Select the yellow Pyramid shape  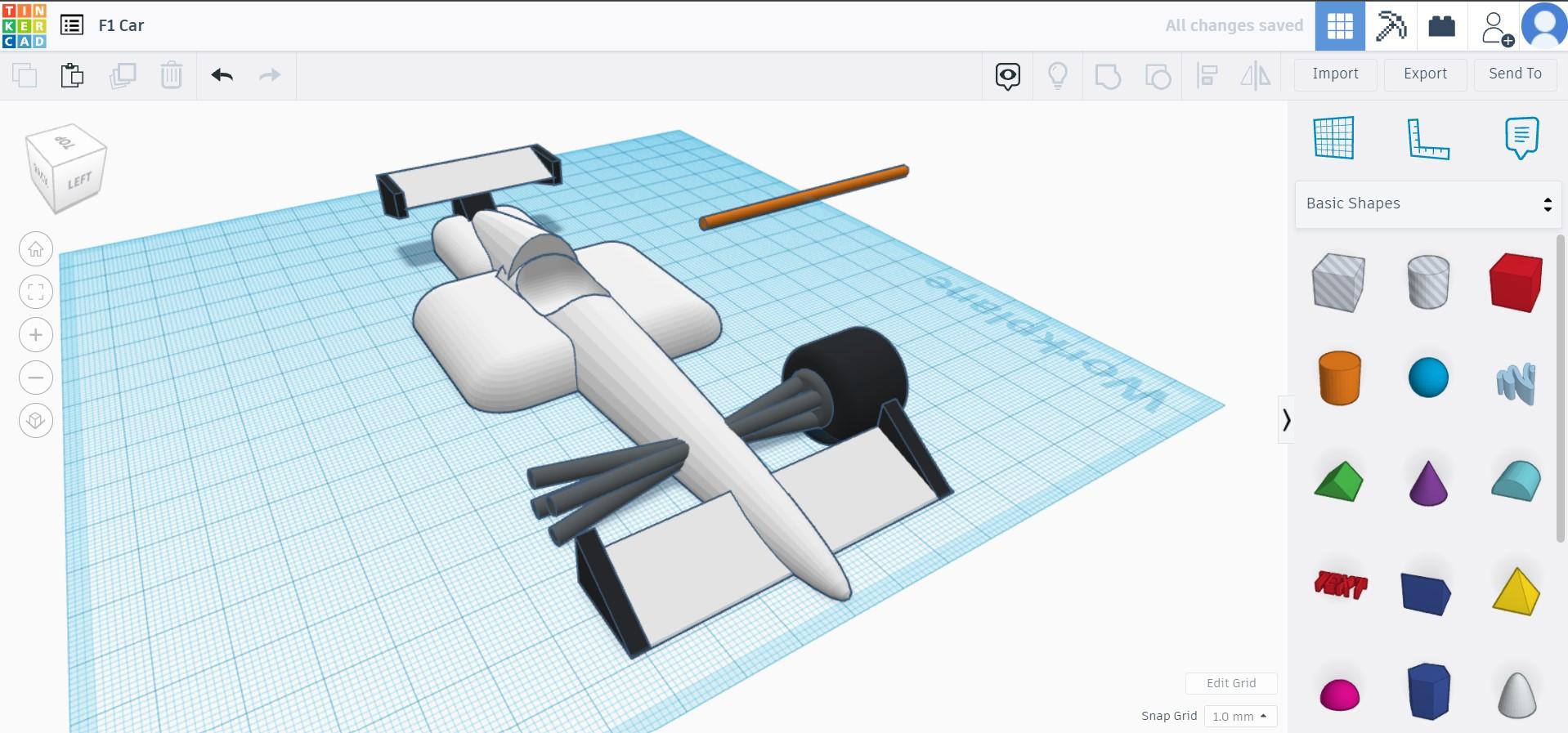pyautogui.click(x=1516, y=591)
